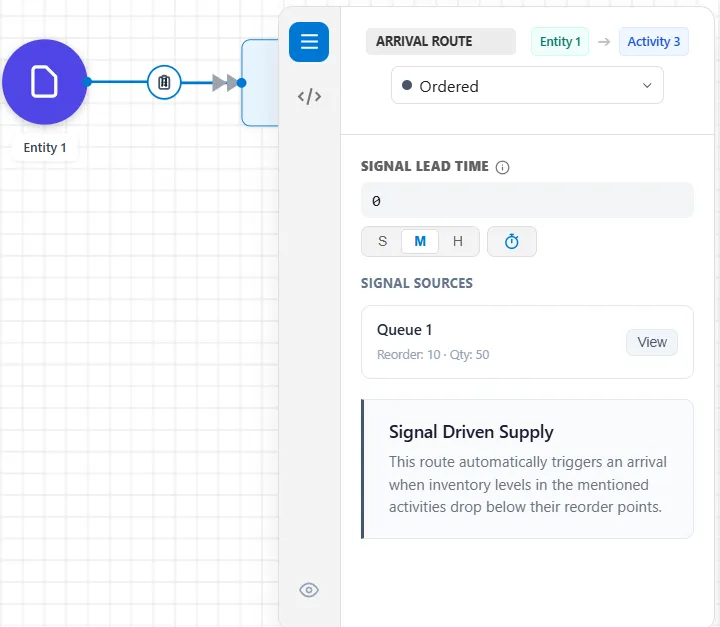Image resolution: width=720 pixels, height=627 pixels.
Task: Select the Entity 1 circle node
Action: (45, 82)
